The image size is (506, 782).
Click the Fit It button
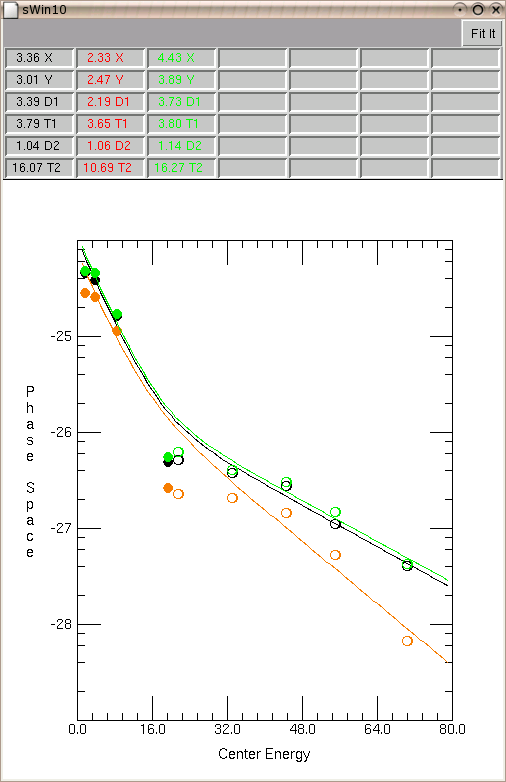tap(482, 33)
